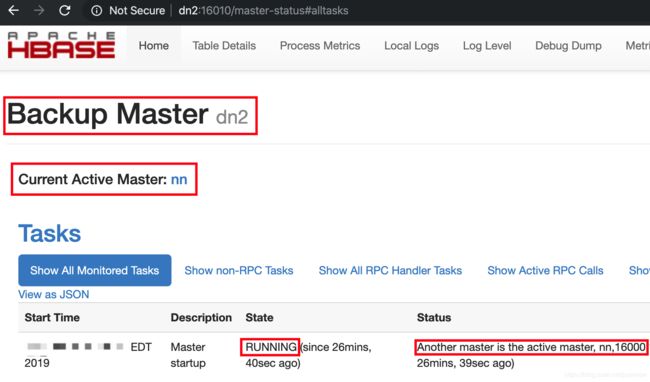Click the 'Not Secure' label in address bar
This screenshot has height=382, width=650.
click(137, 11)
